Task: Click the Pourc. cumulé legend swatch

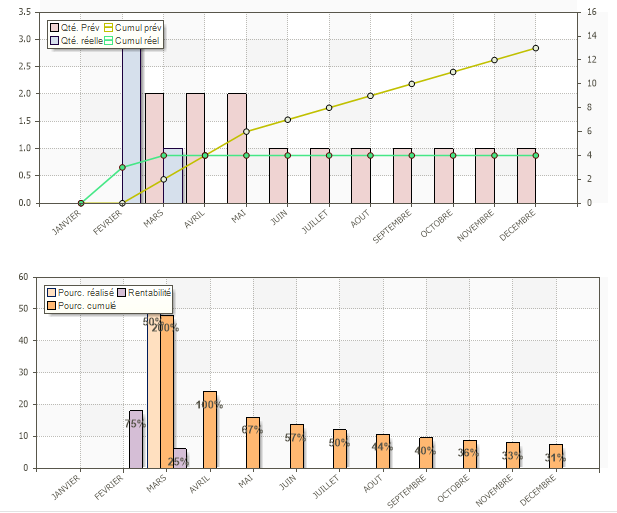Action: [x=51, y=305]
